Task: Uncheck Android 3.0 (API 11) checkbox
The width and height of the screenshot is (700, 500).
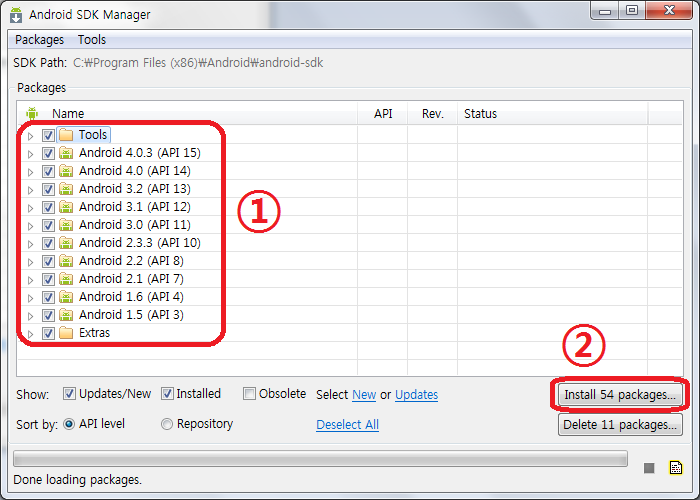Action: pos(48,225)
